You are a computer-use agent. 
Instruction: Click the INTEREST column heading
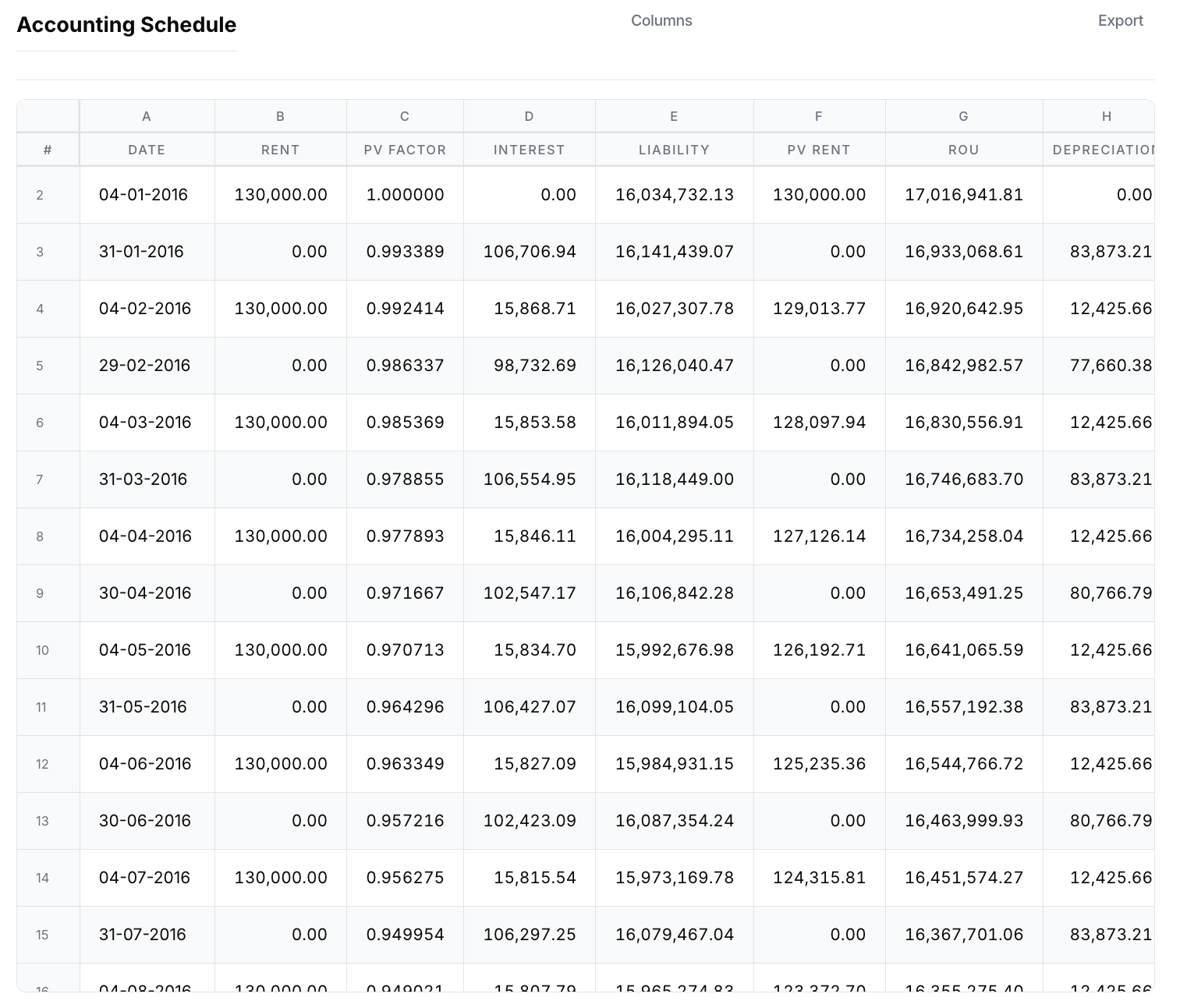coord(529,150)
